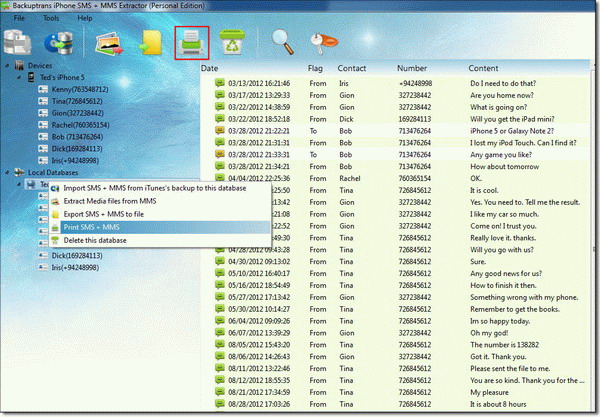Choose Extract Media files from MMS

(x=160, y=201)
